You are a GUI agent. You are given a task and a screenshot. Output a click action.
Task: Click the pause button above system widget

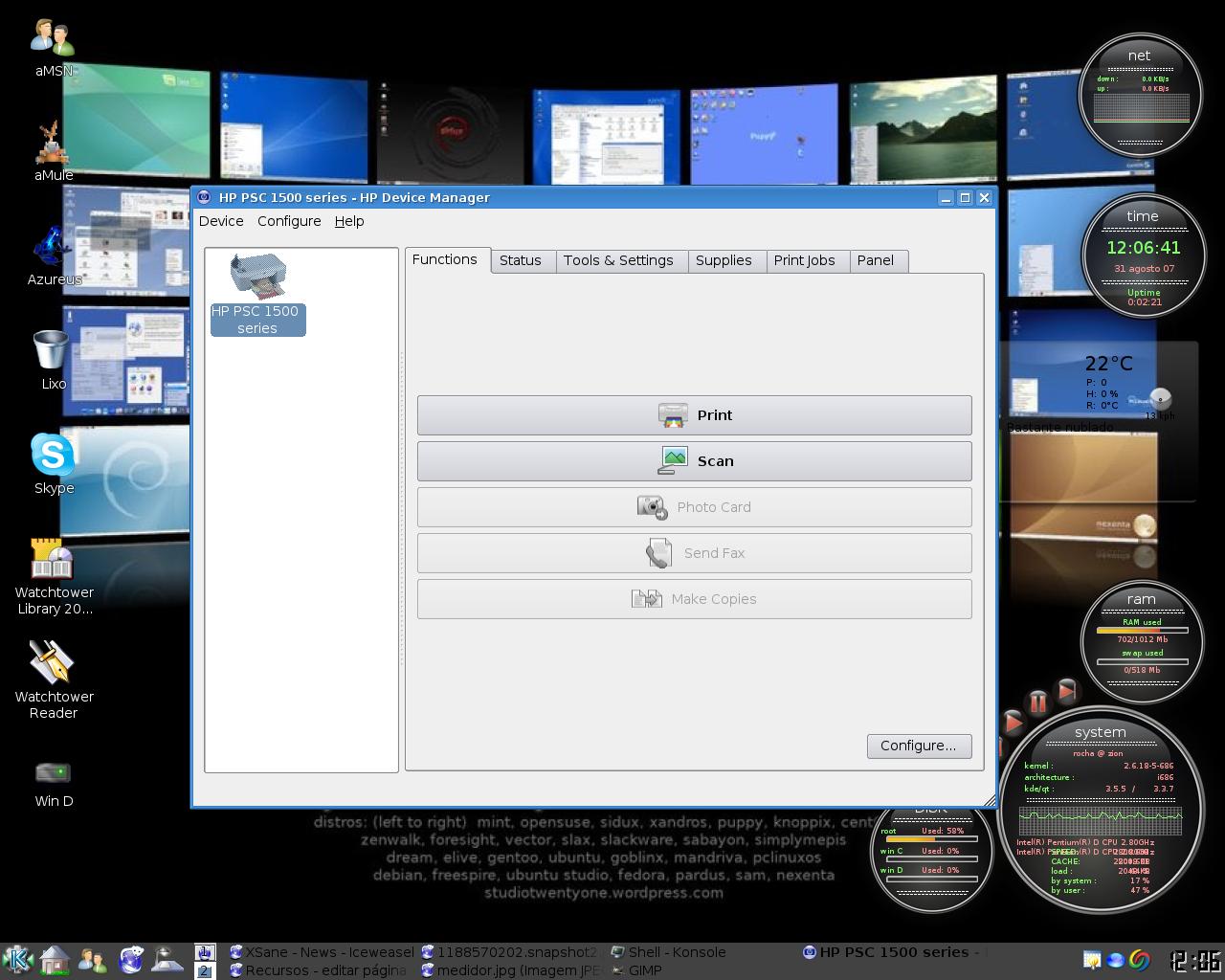pos(1038,702)
